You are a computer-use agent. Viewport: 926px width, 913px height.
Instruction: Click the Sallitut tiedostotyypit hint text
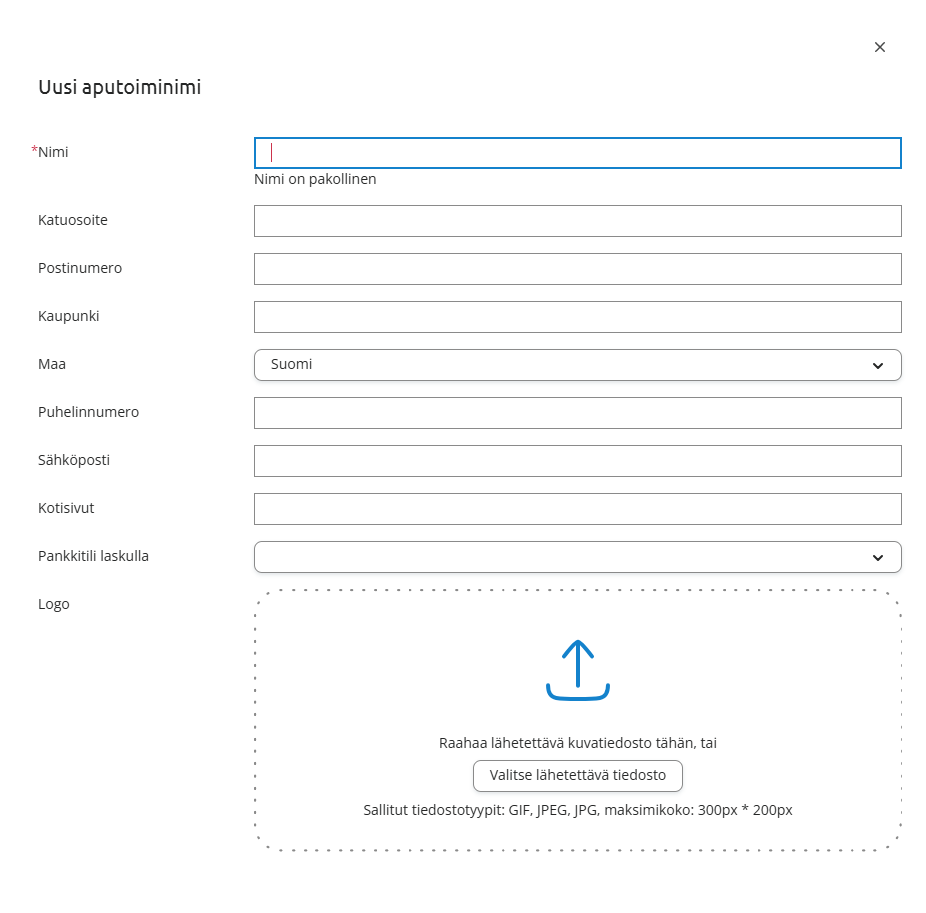578,810
